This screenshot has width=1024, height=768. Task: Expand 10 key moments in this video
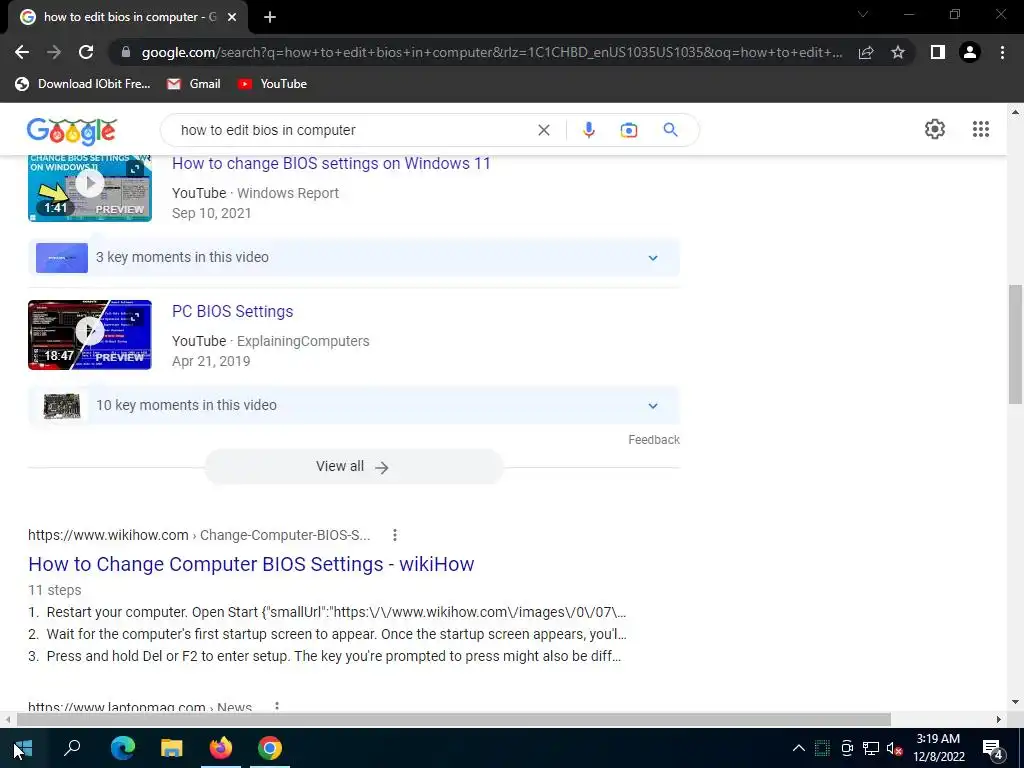[353, 406]
